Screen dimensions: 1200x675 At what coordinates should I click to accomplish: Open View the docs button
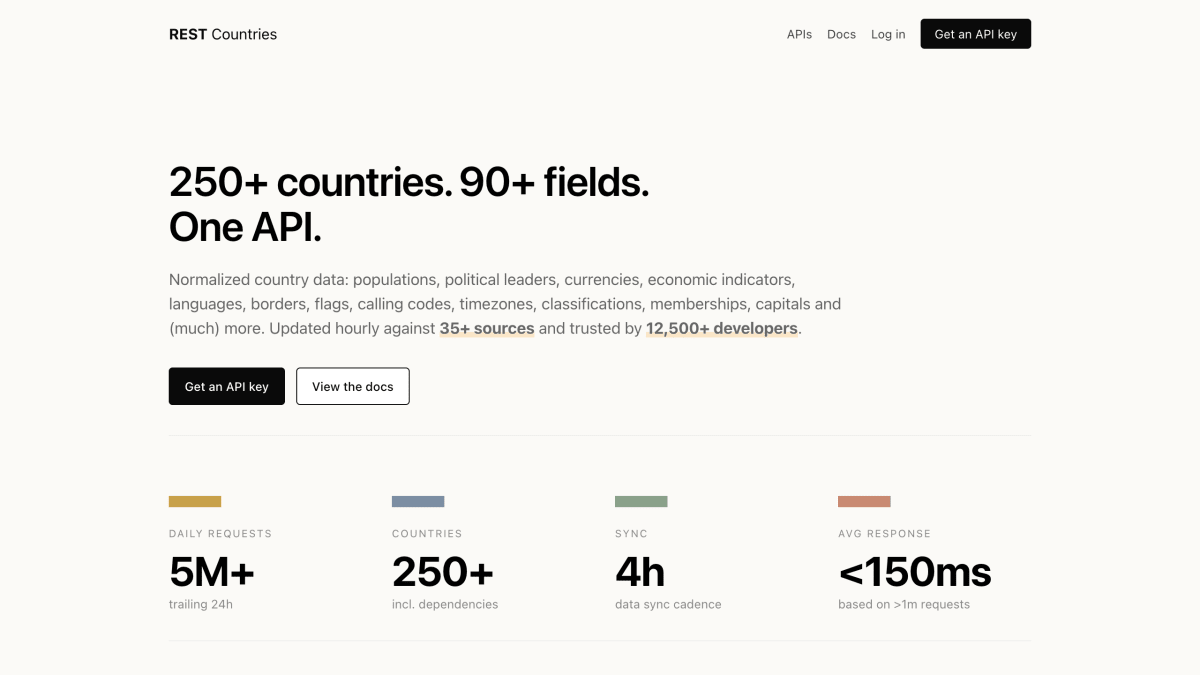point(353,386)
